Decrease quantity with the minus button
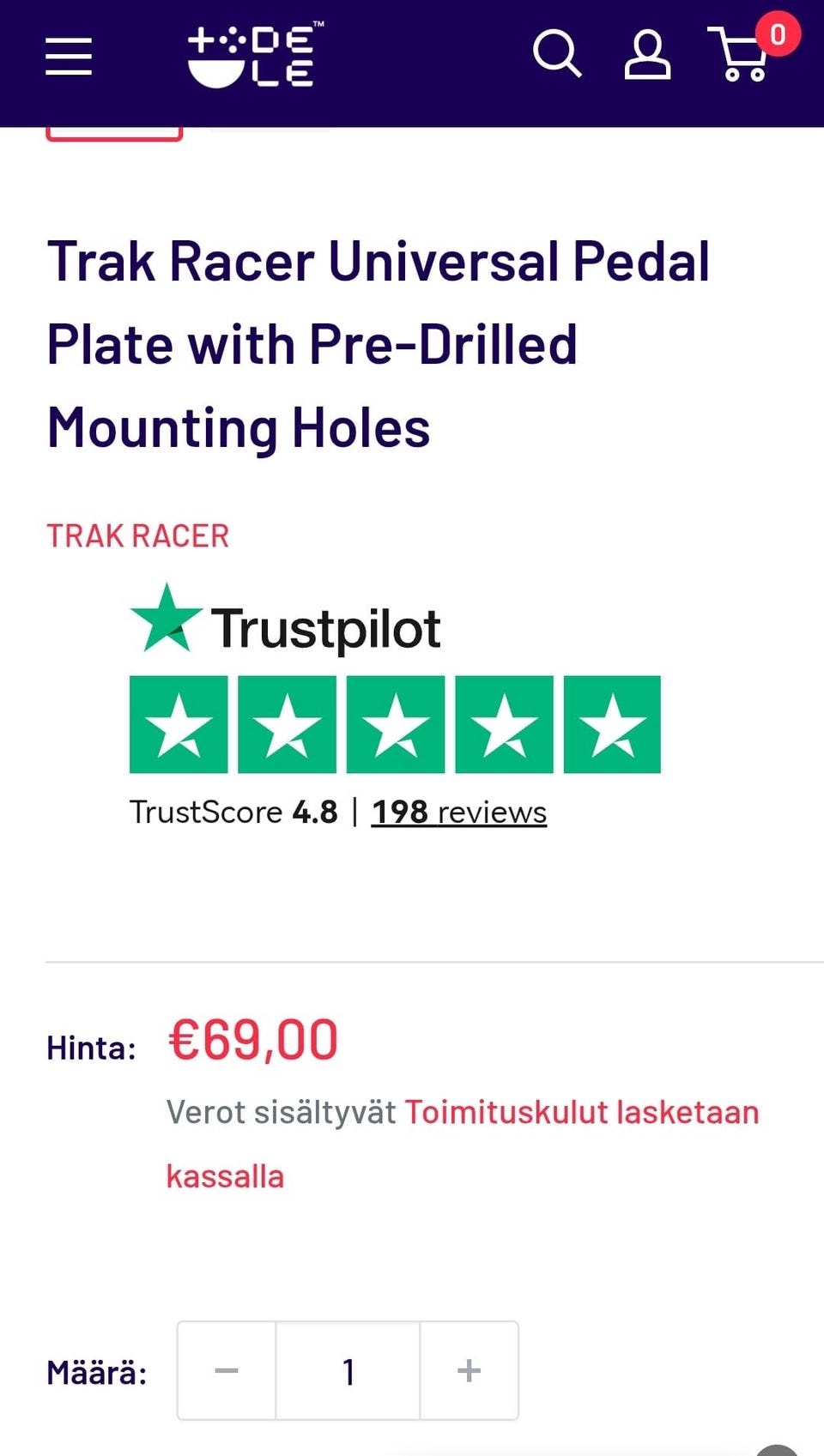The height and width of the screenshot is (1456, 824). pos(227,1370)
